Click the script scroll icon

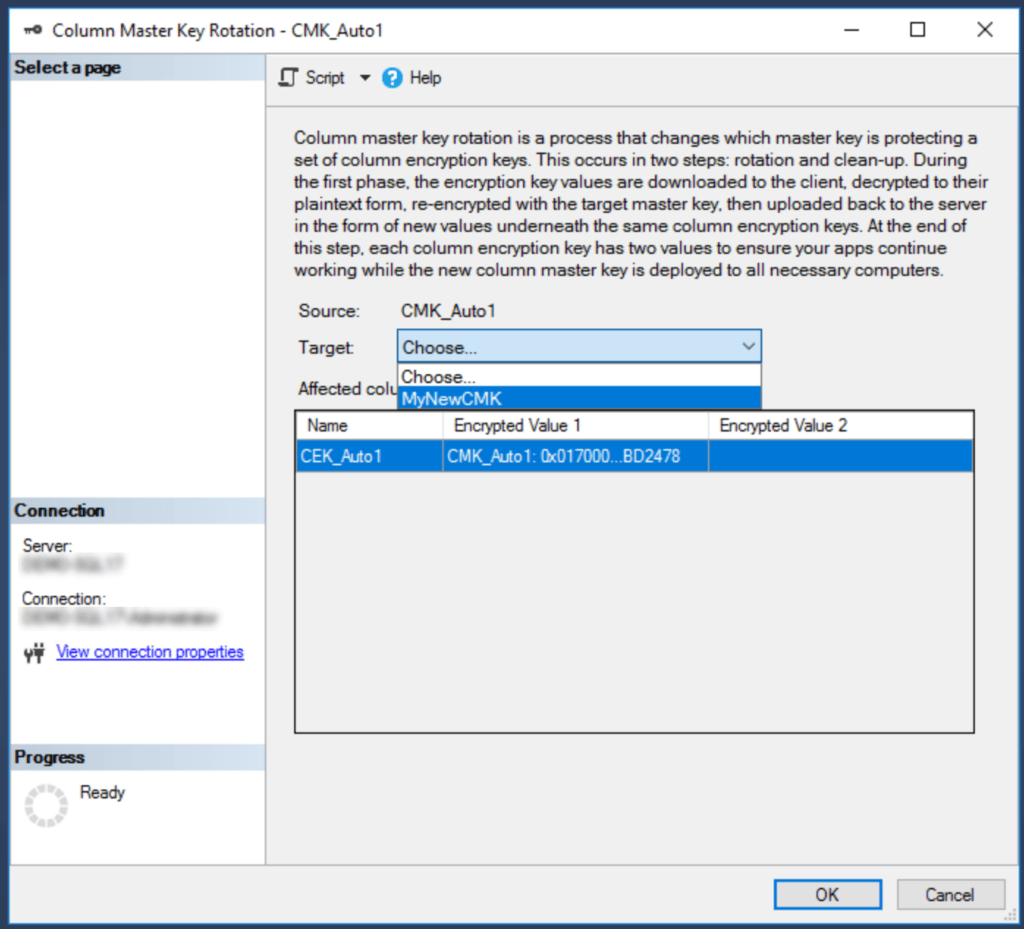pos(288,78)
